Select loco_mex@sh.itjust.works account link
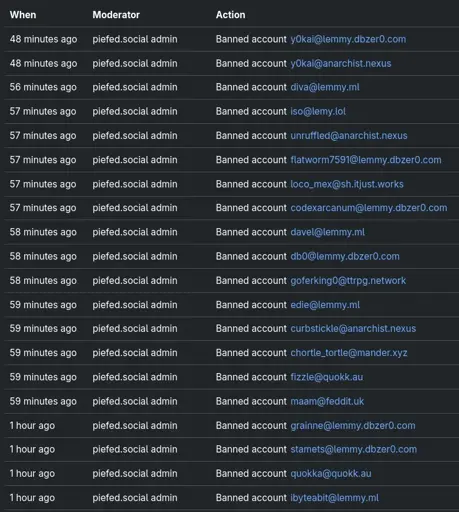 pos(347,184)
